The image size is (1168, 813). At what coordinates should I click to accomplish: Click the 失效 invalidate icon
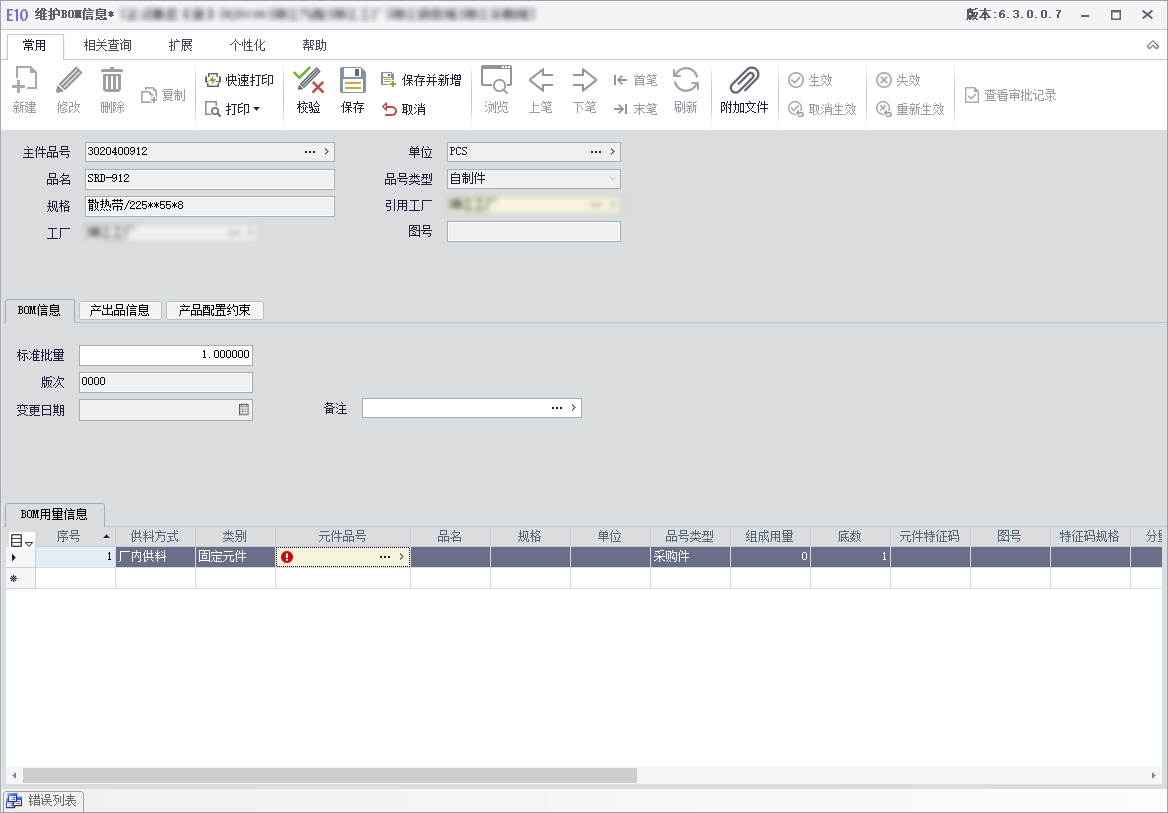898,80
